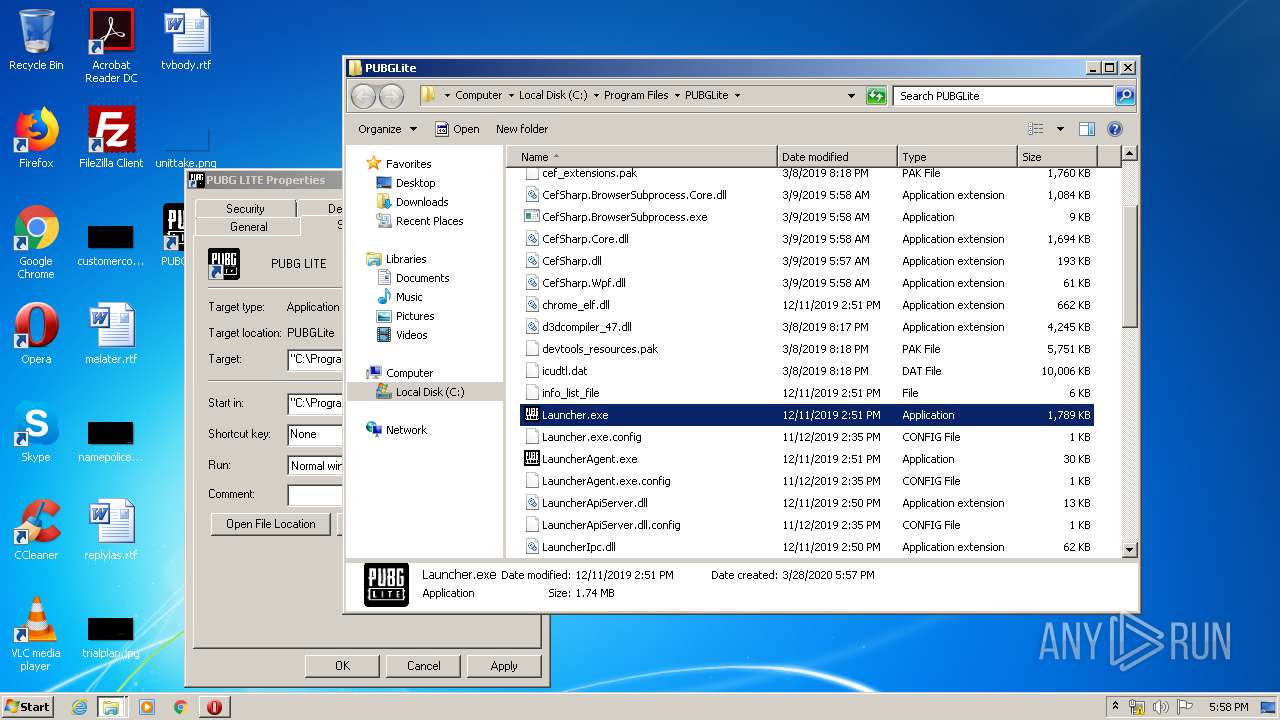
Task: Switch to General tab in Properties
Action: [249, 227]
